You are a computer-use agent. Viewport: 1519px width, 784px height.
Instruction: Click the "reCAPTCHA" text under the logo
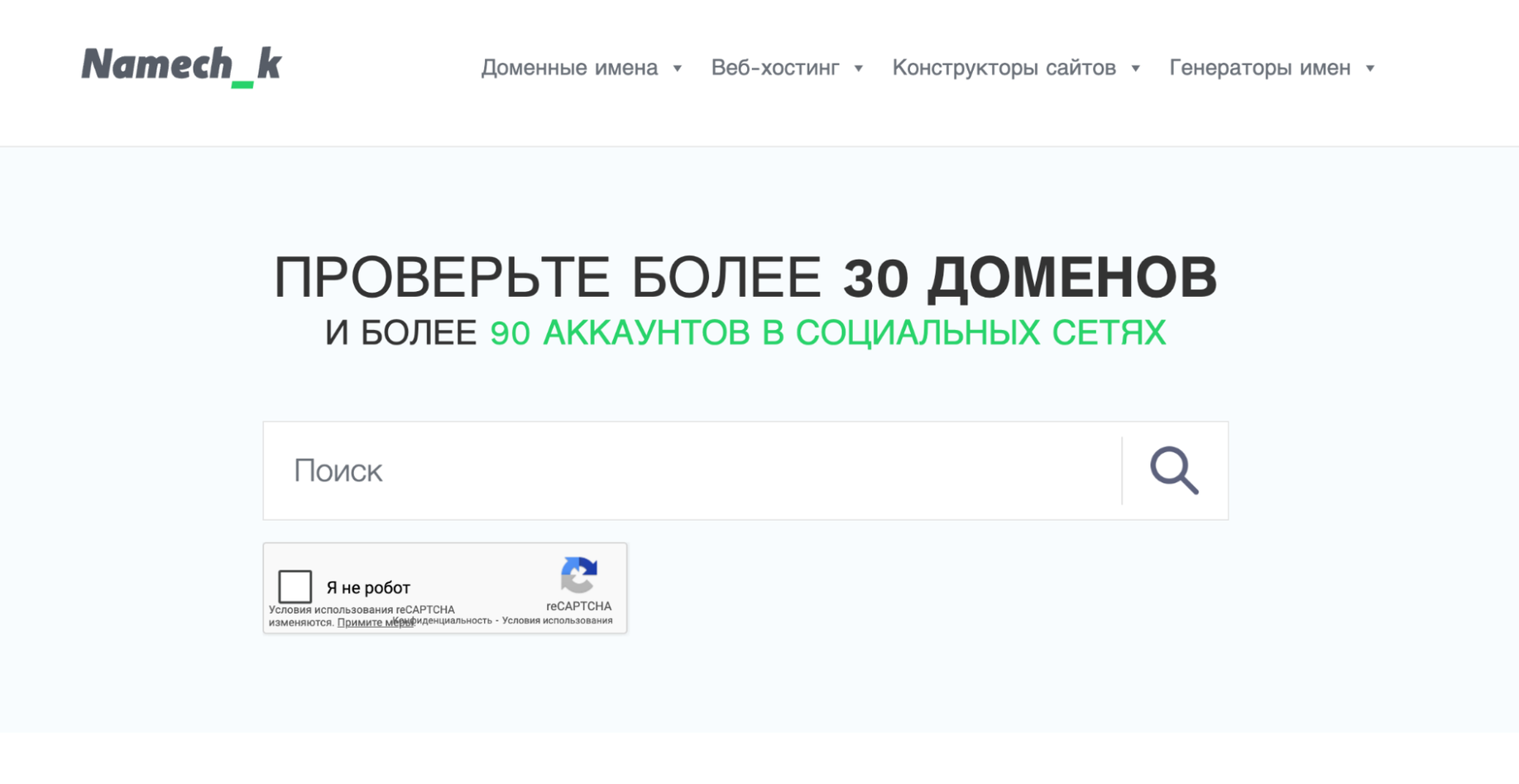pos(578,606)
